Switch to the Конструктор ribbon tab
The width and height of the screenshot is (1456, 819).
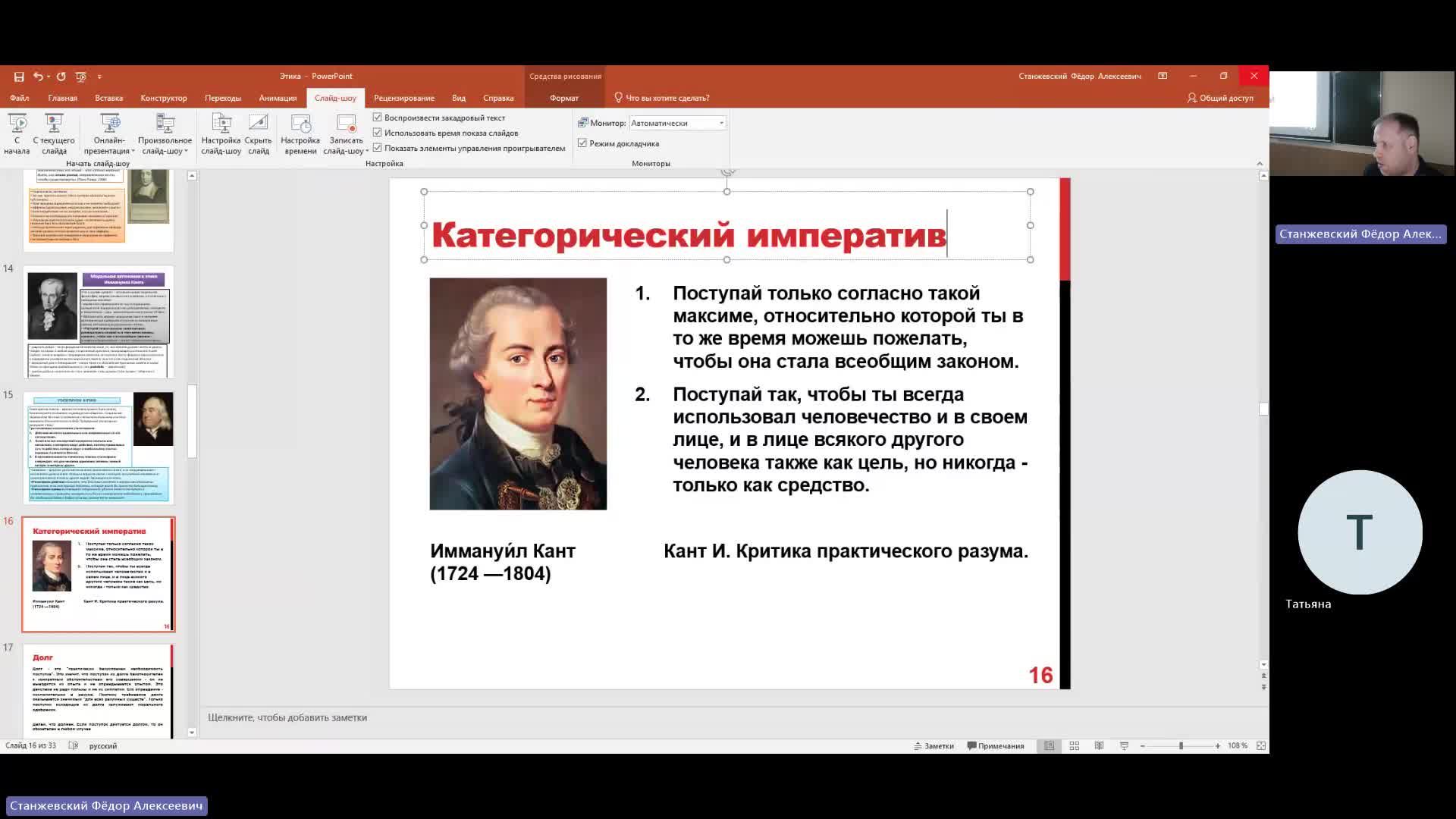164,98
